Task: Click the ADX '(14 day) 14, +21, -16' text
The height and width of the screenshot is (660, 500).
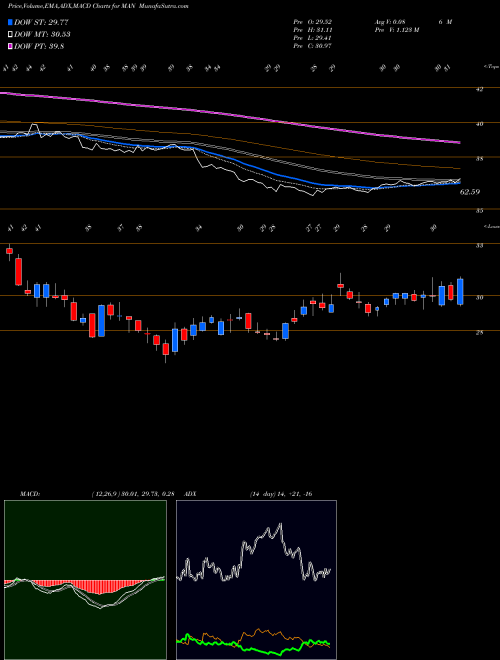Action: (x=281, y=494)
